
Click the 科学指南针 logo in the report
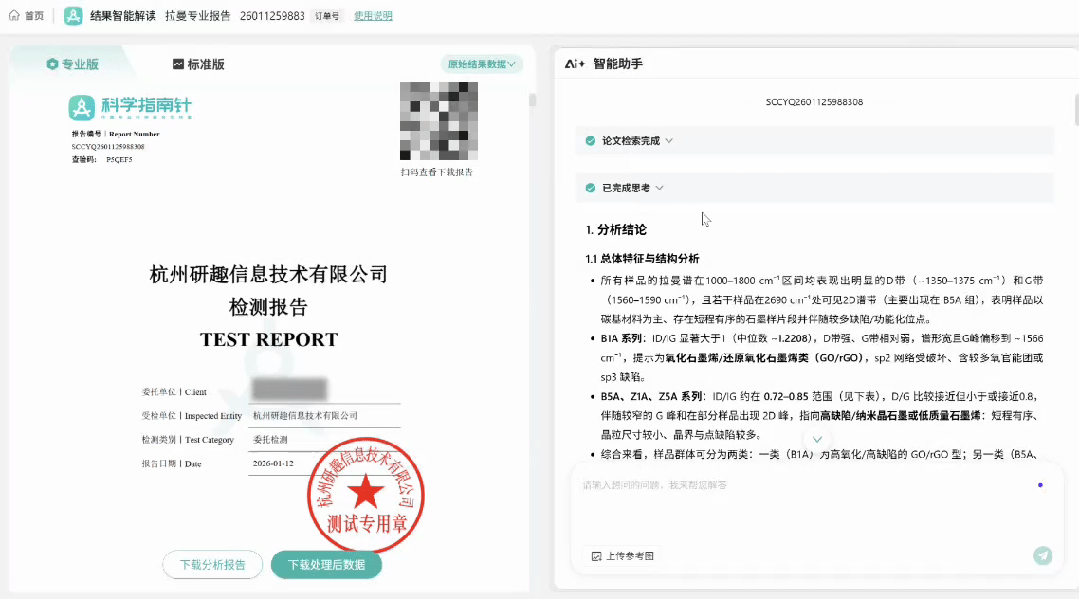point(127,107)
